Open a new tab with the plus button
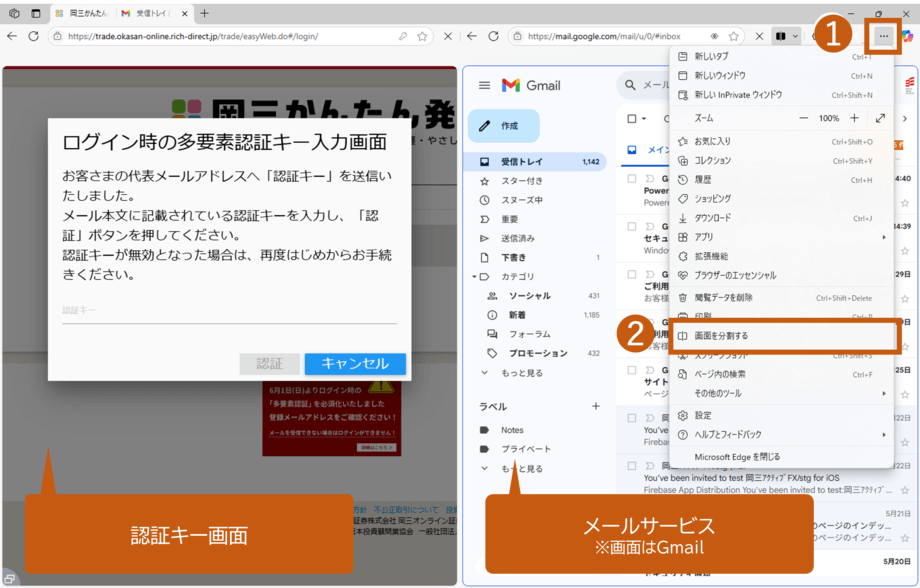 coord(204,13)
